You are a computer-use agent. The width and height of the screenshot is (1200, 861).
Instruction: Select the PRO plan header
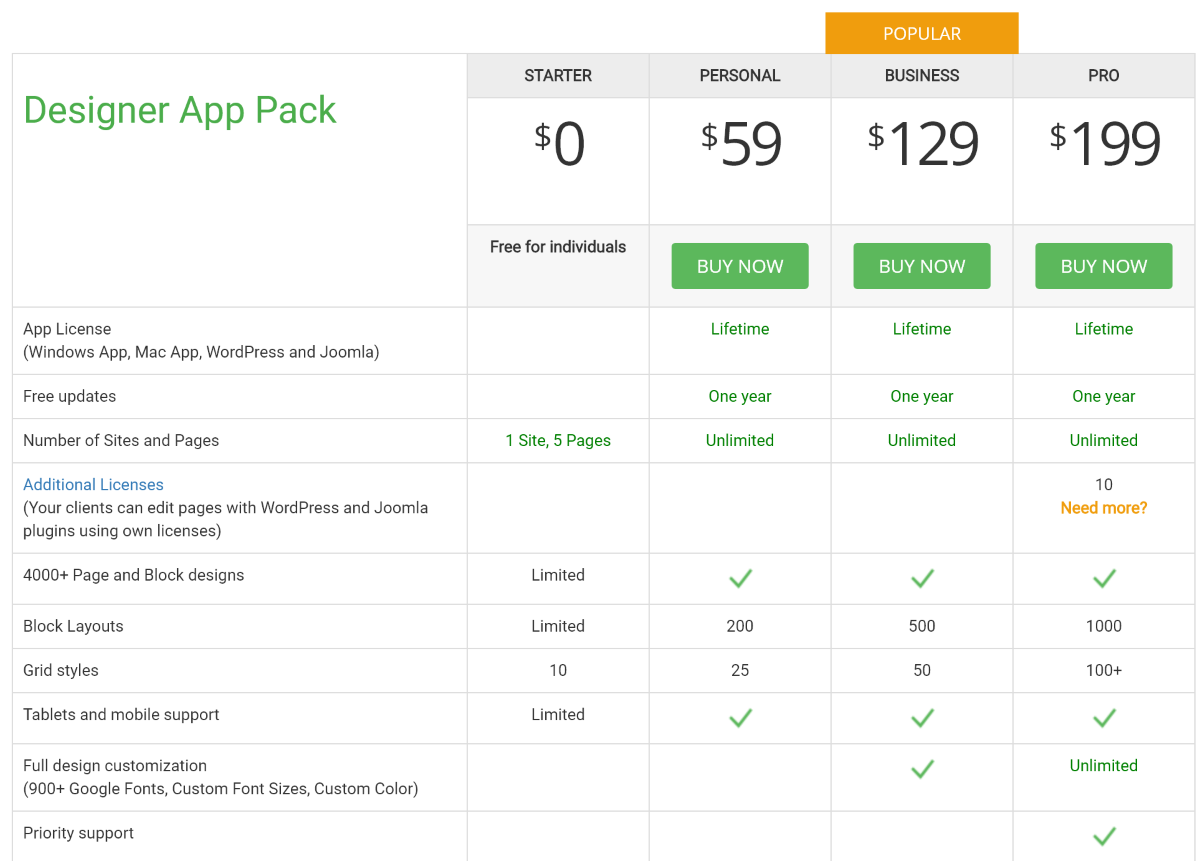tap(1104, 76)
